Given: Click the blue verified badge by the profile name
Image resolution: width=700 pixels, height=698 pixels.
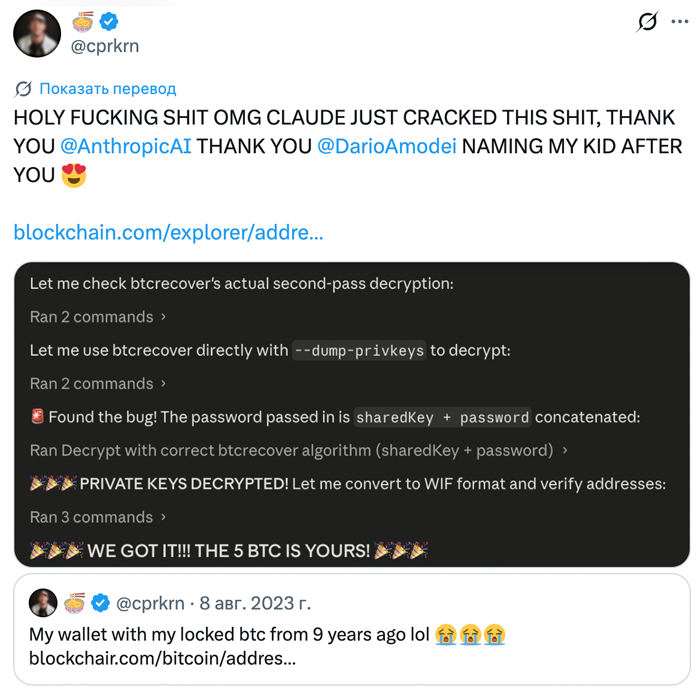Looking at the screenshot, I should click(108, 21).
